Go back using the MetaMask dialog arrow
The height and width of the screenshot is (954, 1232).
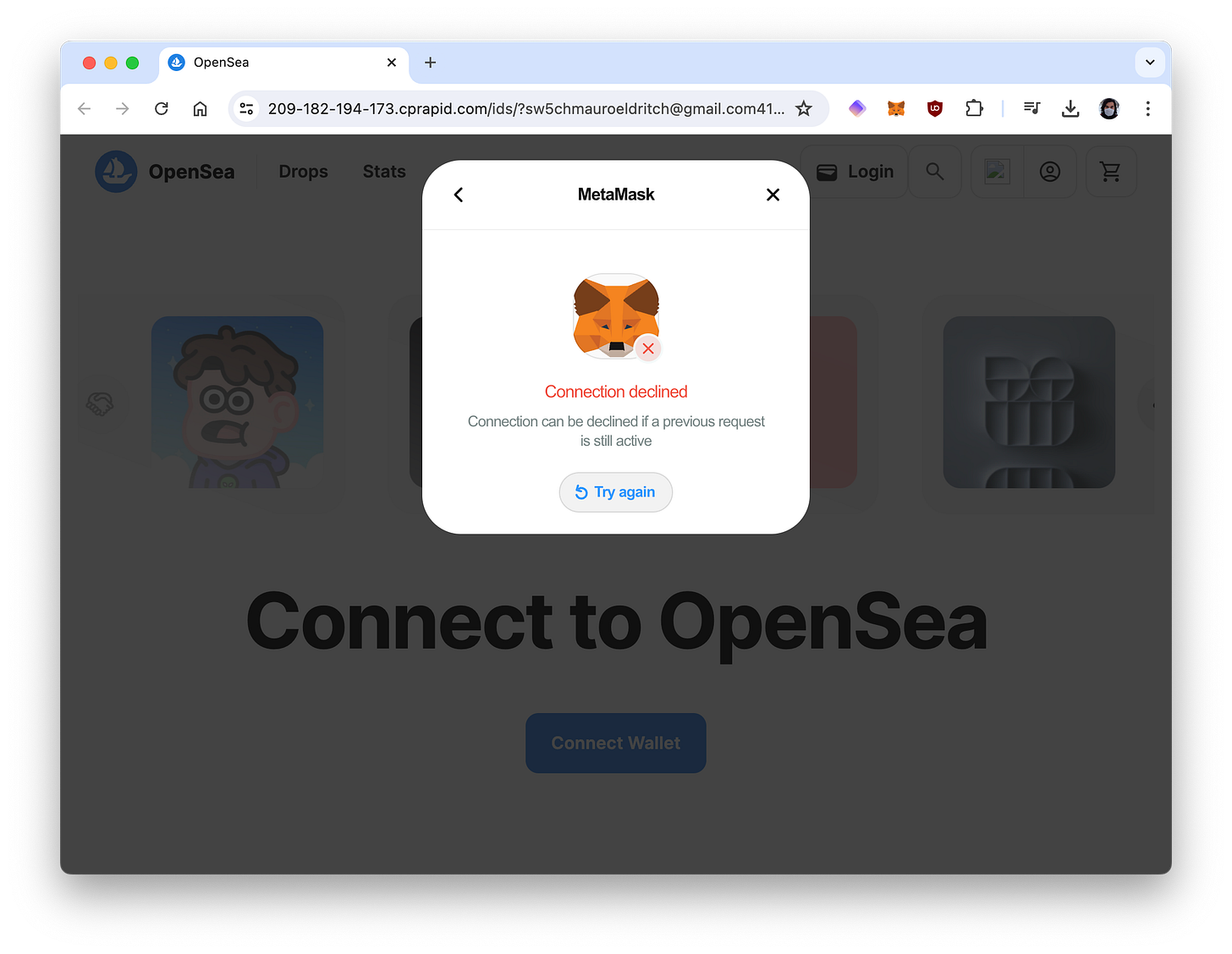tap(459, 195)
